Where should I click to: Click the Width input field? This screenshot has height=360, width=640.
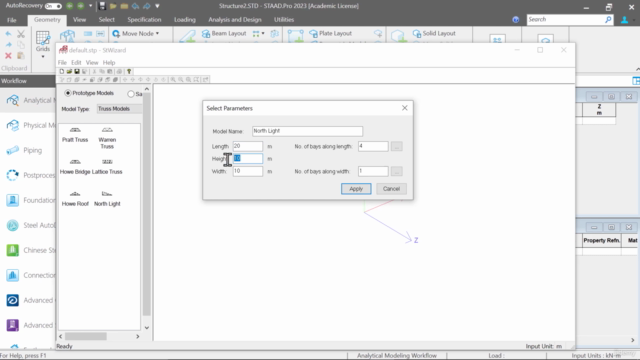point(248,171)
